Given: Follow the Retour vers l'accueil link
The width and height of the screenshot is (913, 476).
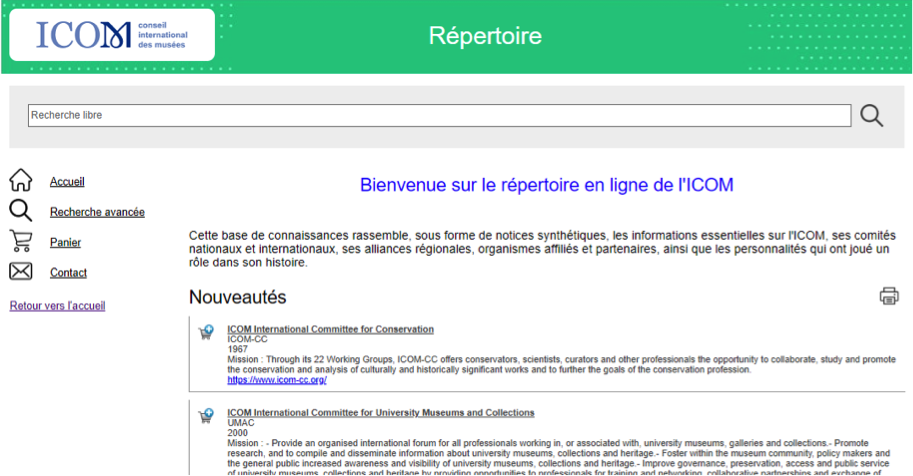Looking at the screenshot, I should [x=58, y=305].
